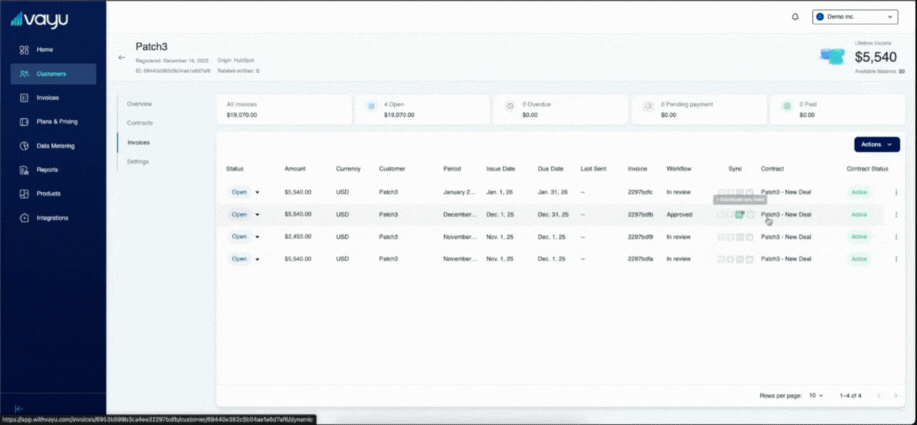The image size is (917, 425).
Task: Click the Vayu logo
Action: click(x=39, y=20)
